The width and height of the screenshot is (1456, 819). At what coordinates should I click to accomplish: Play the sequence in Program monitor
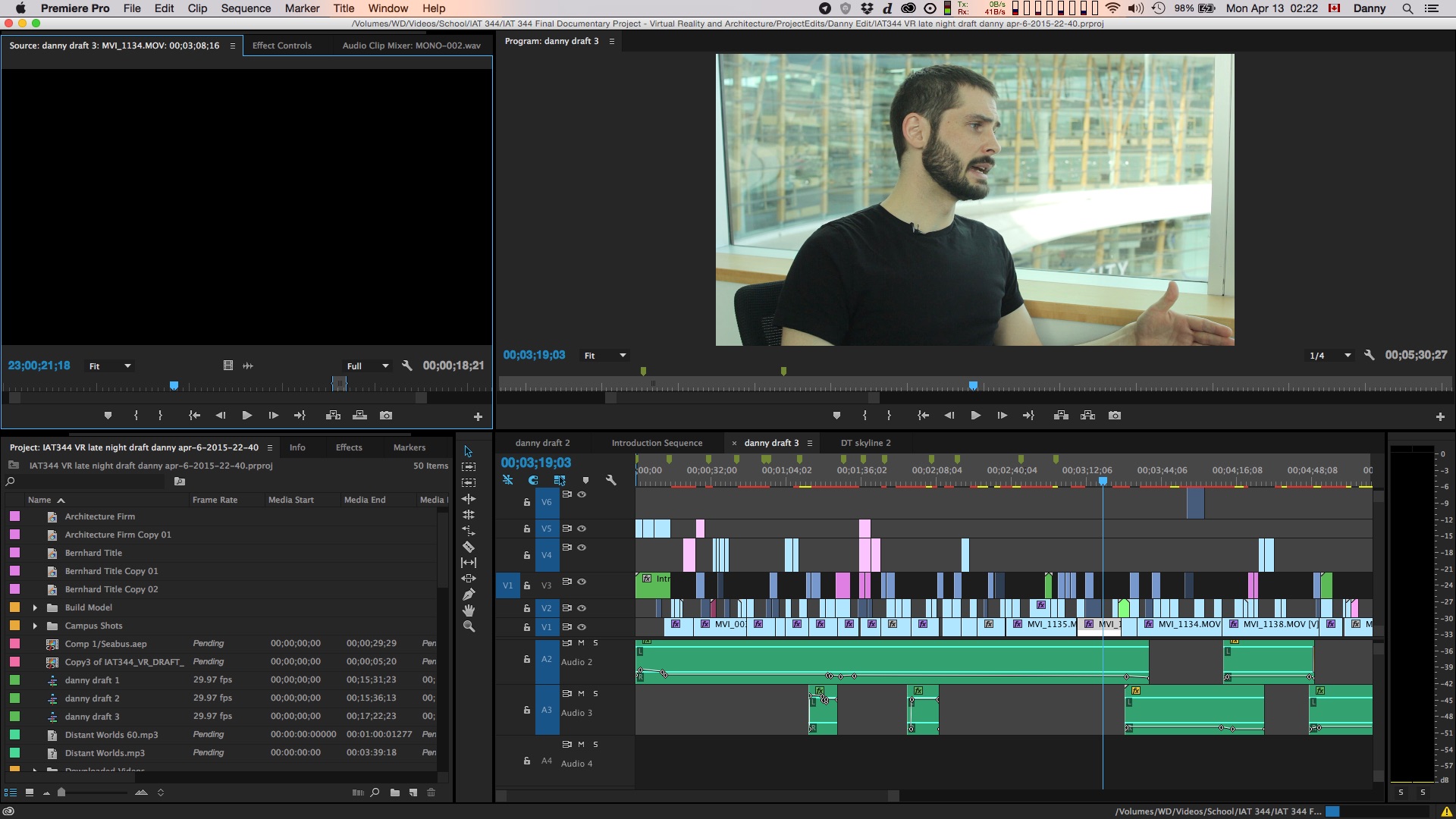(x=976, y=416)
